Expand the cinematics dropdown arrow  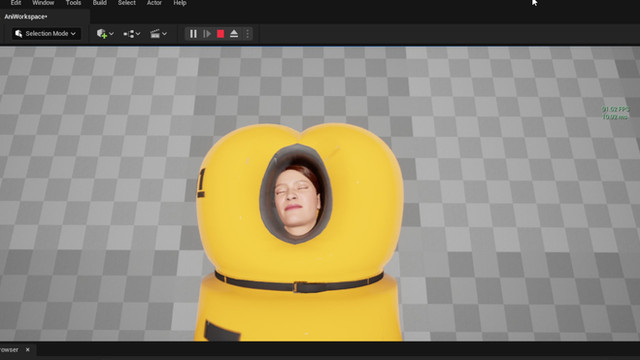[164, 34]
